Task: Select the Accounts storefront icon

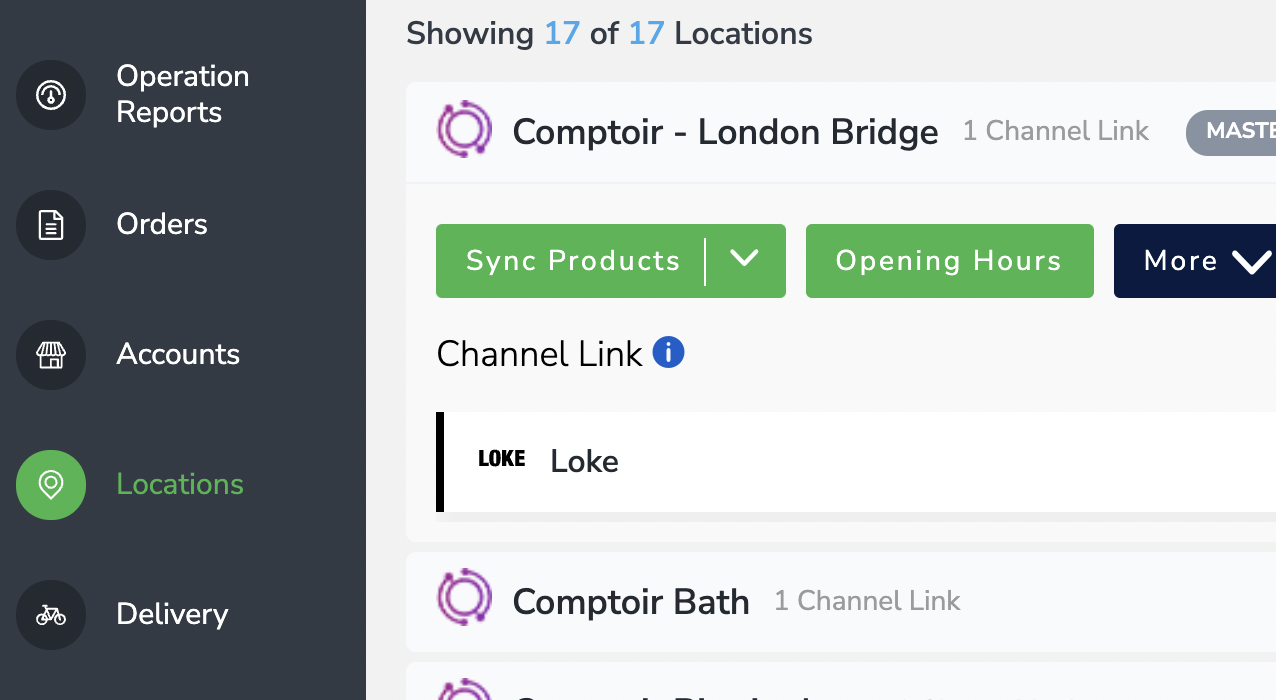Action: (x=51, y=355)
